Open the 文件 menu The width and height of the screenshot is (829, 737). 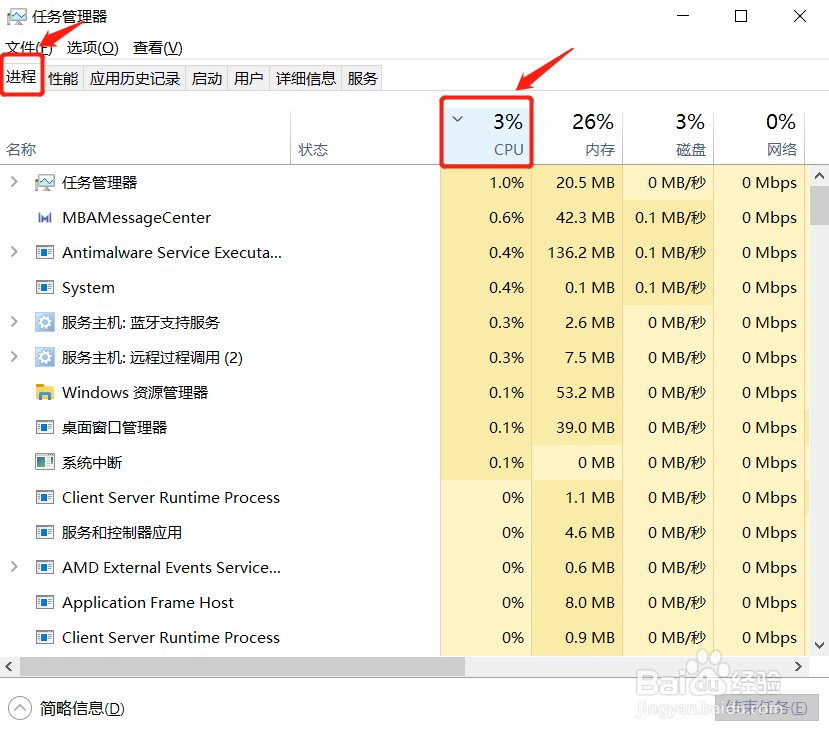click(x=23, y=47)
